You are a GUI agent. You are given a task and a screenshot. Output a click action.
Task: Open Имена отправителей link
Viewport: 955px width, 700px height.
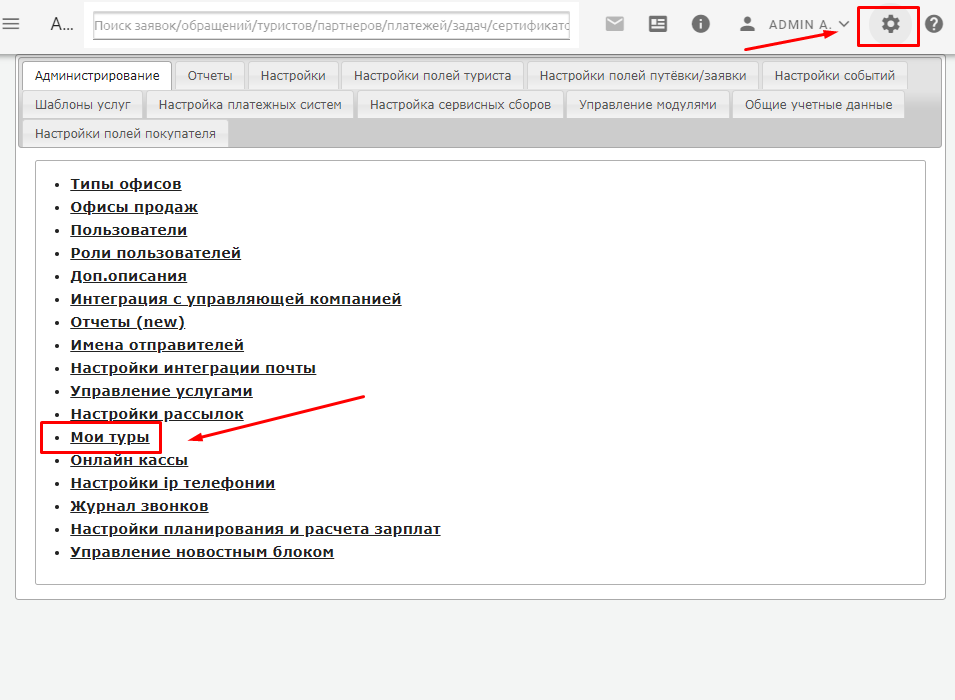click(157, 345)
